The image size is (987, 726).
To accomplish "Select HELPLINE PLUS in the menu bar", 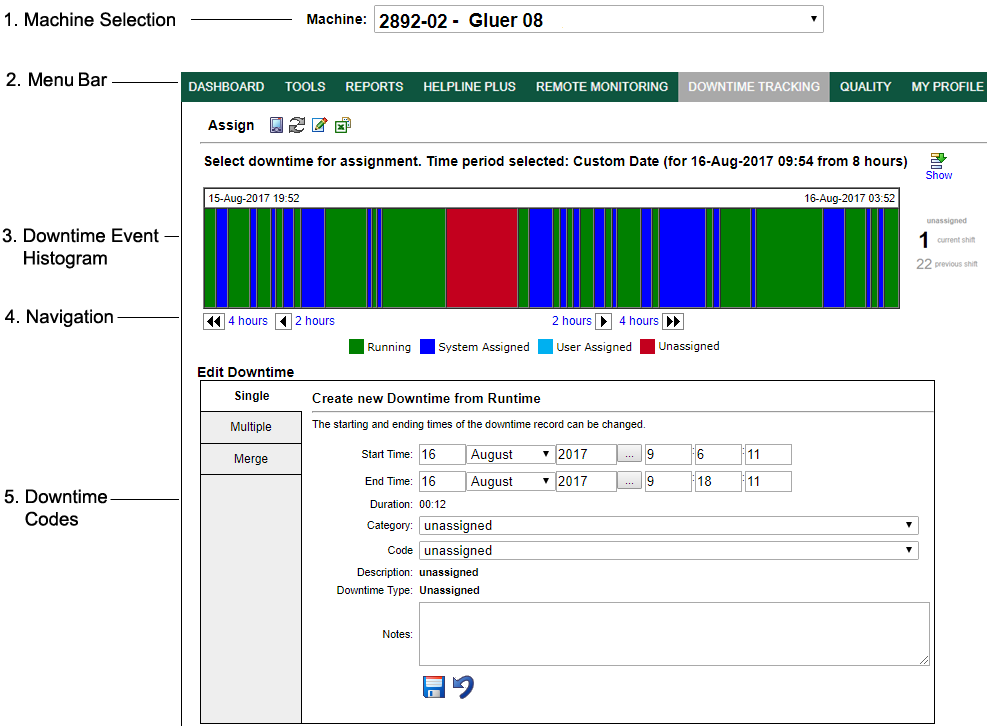I will tap(469, 87).
